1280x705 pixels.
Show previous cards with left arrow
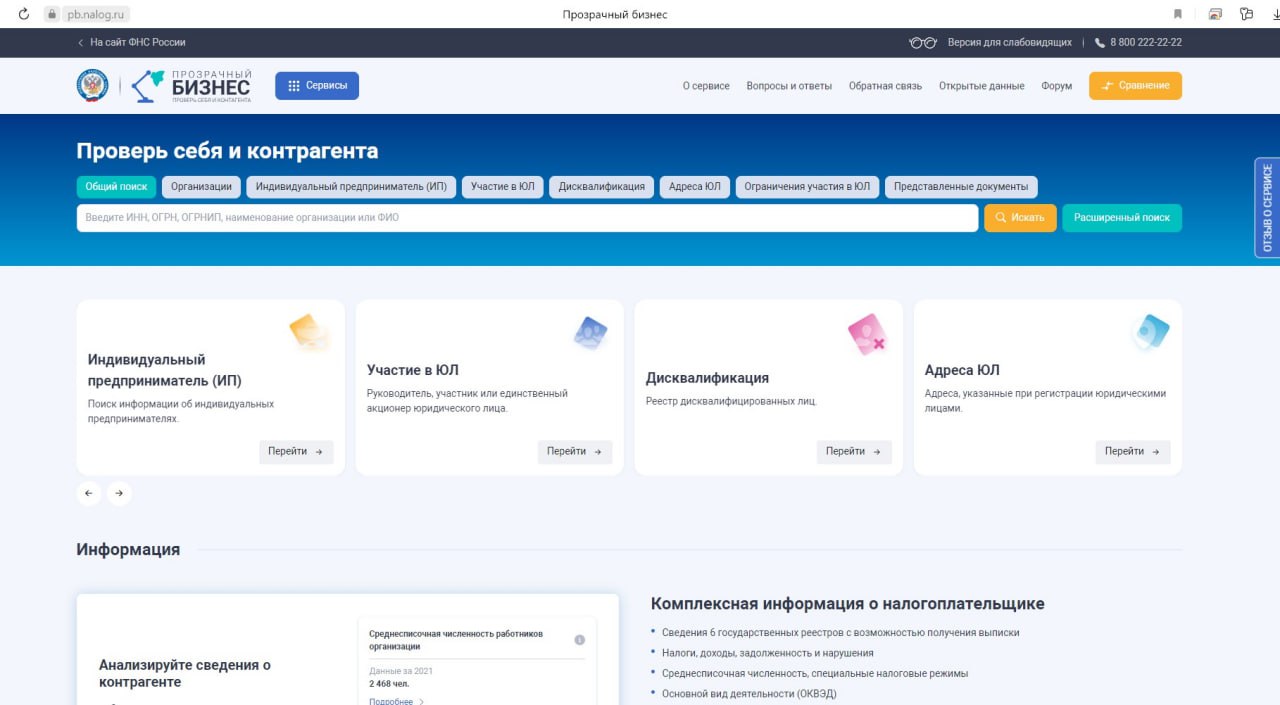89,493
